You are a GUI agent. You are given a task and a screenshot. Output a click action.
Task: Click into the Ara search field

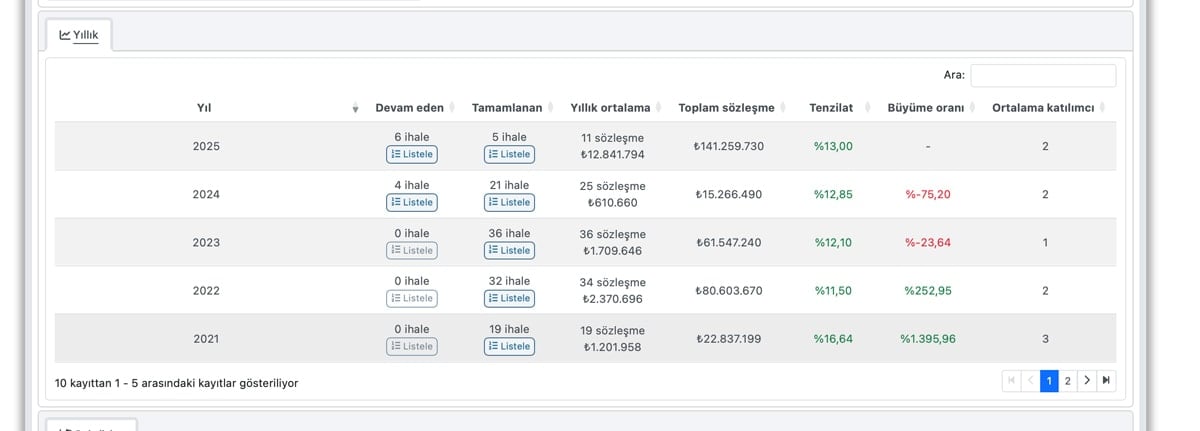[x=1043, y=75]
